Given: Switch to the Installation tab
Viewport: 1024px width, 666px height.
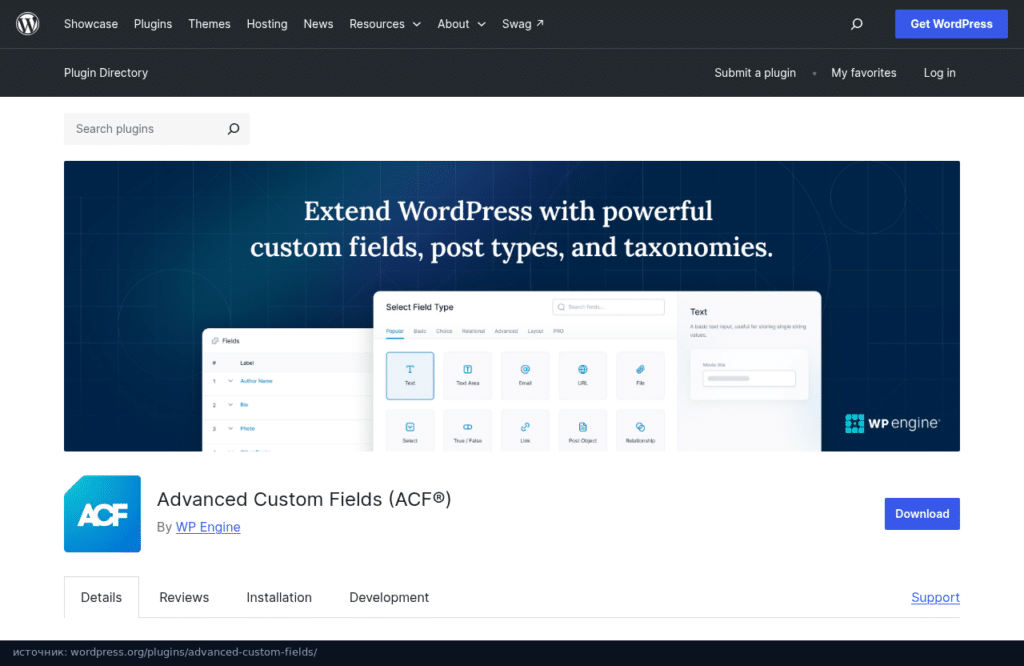Looking at the screenshot, I should click(279, 597).
